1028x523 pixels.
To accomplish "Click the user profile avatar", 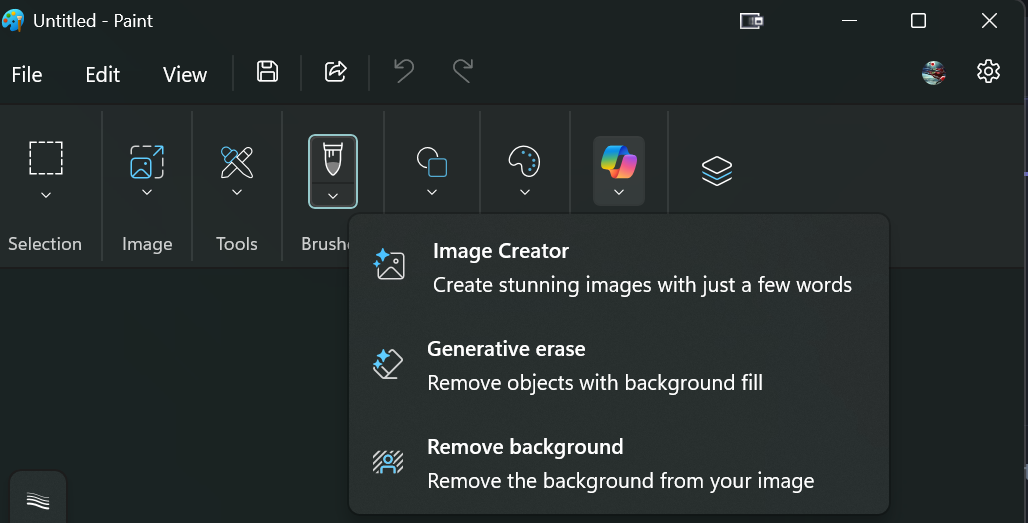I will point(934,72).
